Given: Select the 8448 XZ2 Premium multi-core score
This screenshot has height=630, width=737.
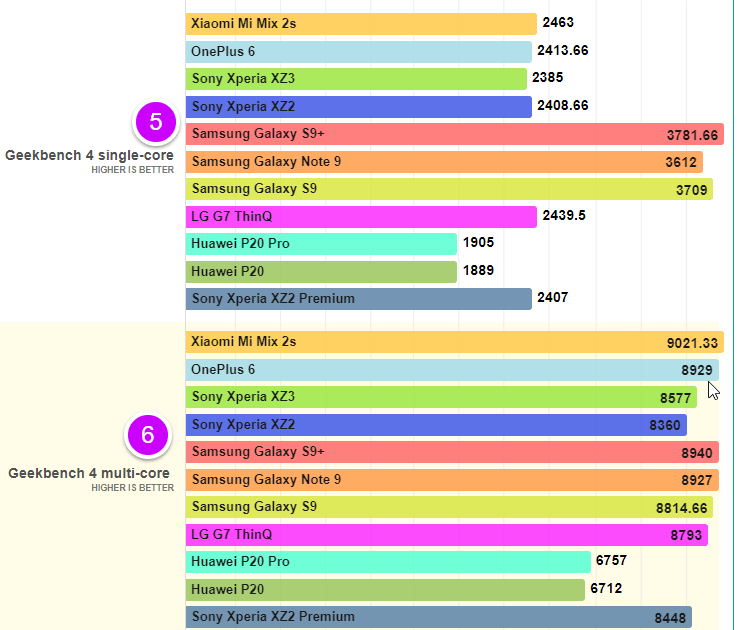Looking at the screenshot, I should 670,618.
